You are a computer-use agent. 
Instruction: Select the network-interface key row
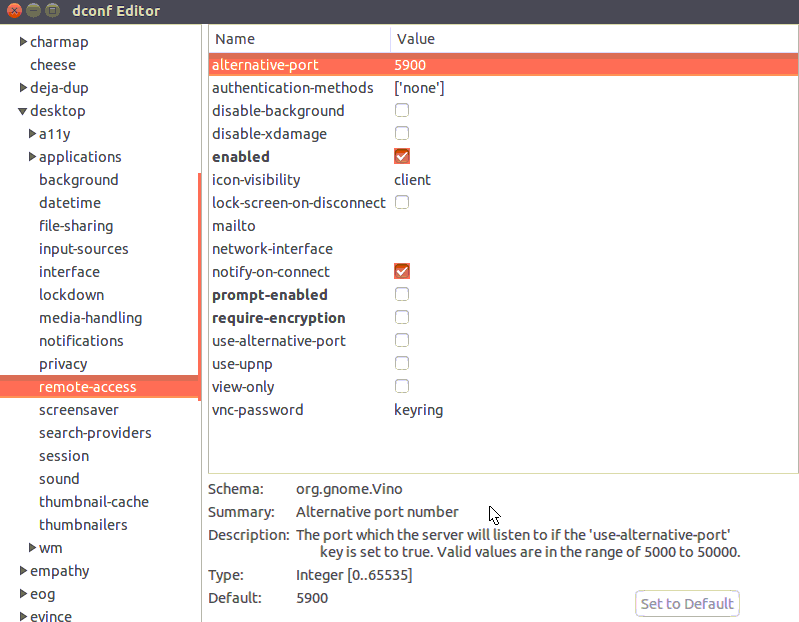503,249
